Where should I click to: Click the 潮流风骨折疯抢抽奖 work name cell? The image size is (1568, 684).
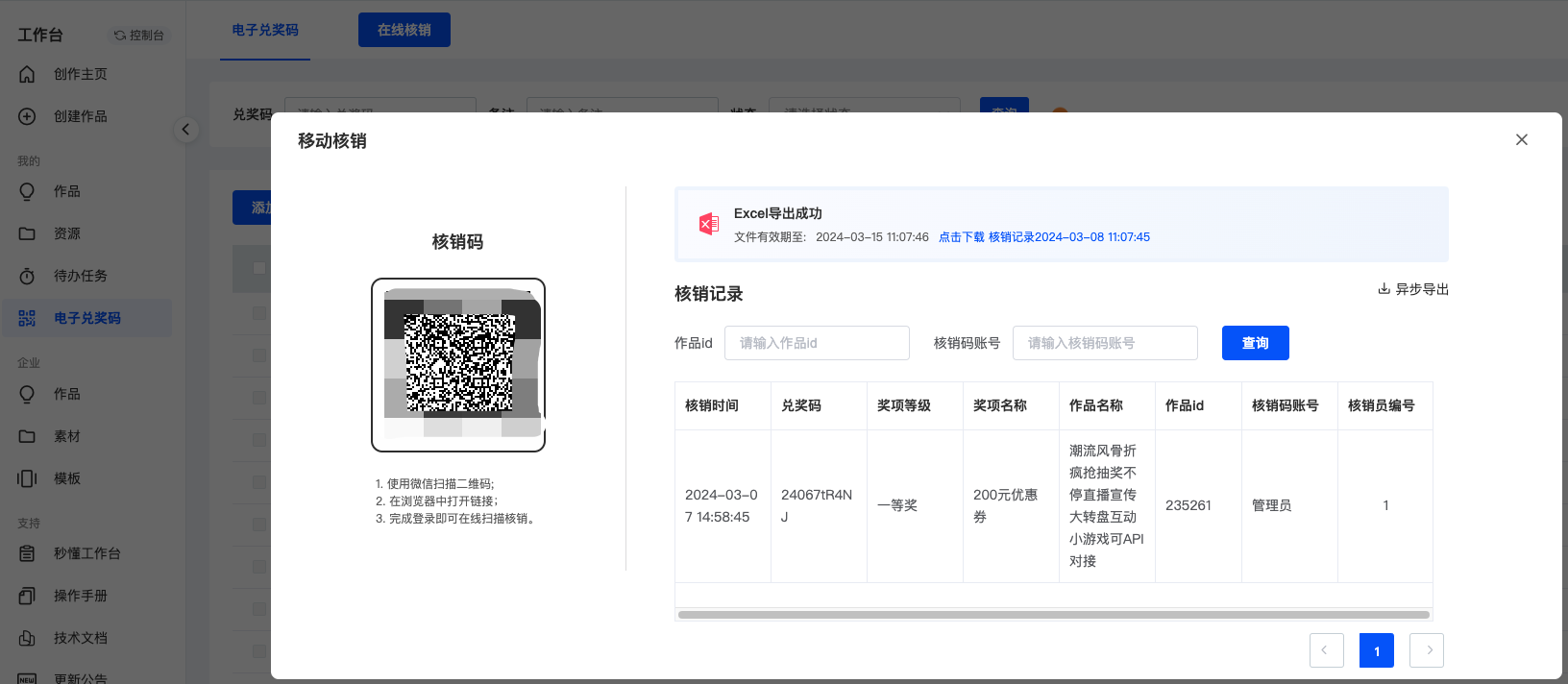point(1107,505)
